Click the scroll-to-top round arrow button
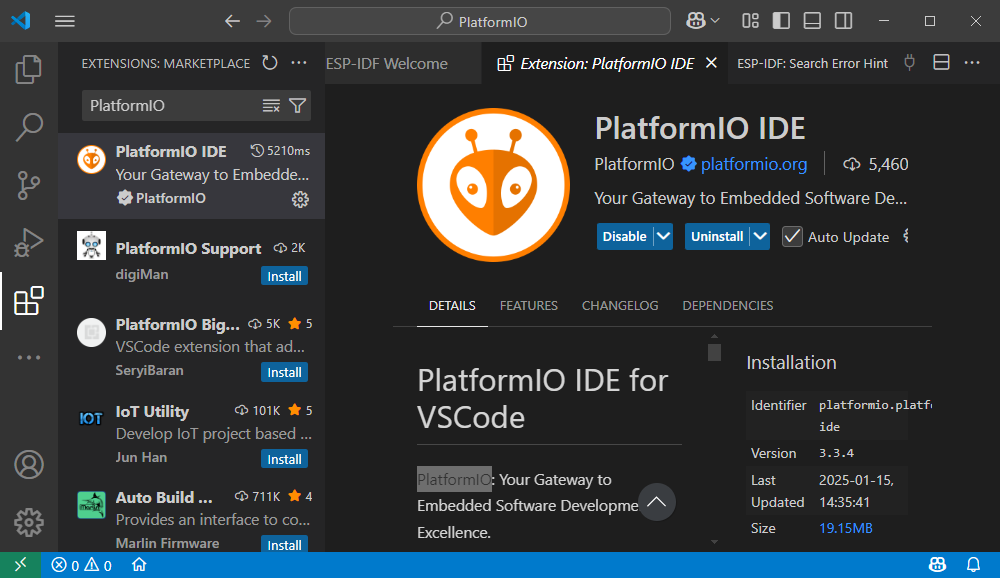Viewport: 1000px width, 578px height. (x=657, y=501)
